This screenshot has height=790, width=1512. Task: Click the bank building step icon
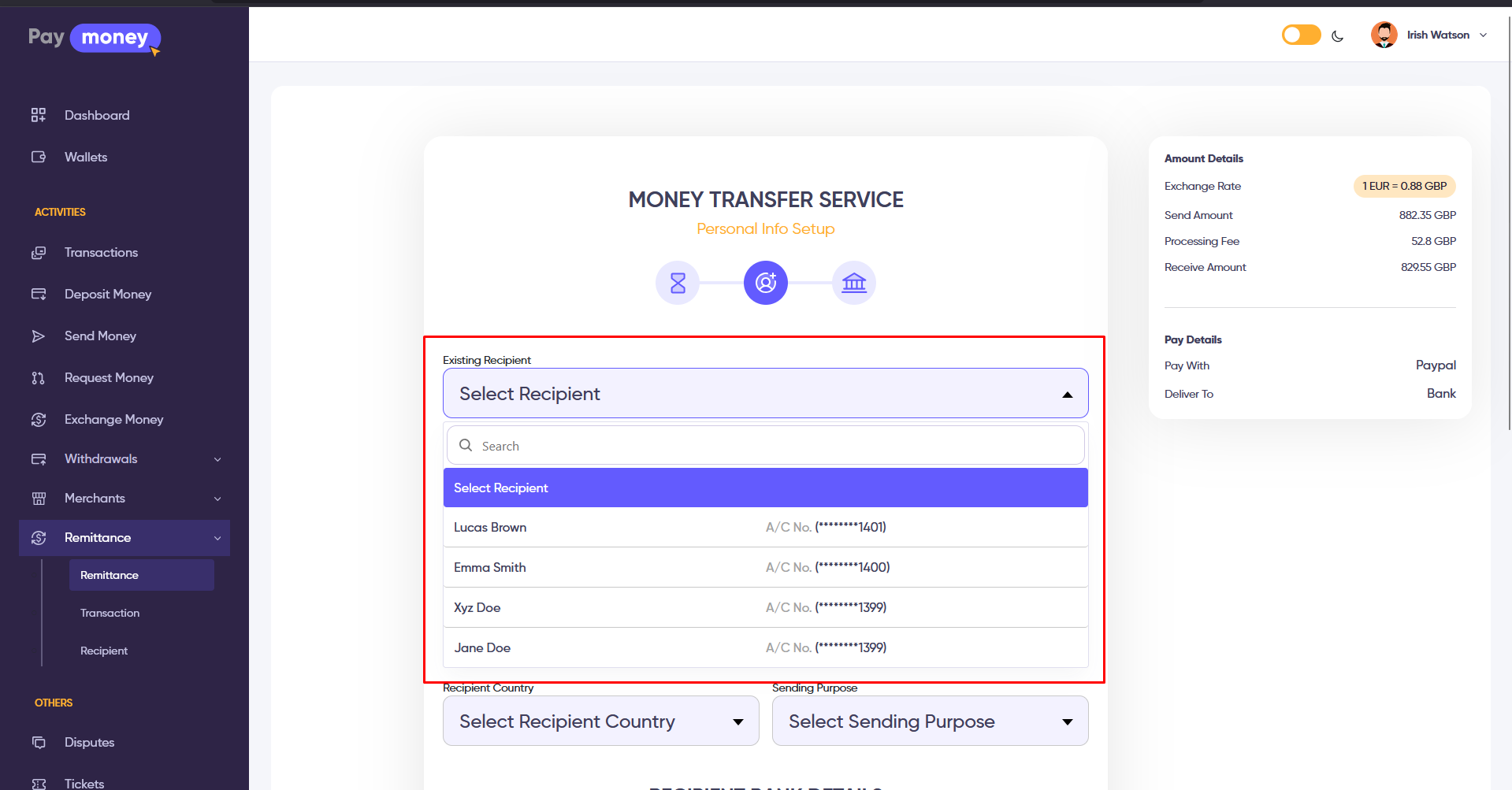coord(854,283)
